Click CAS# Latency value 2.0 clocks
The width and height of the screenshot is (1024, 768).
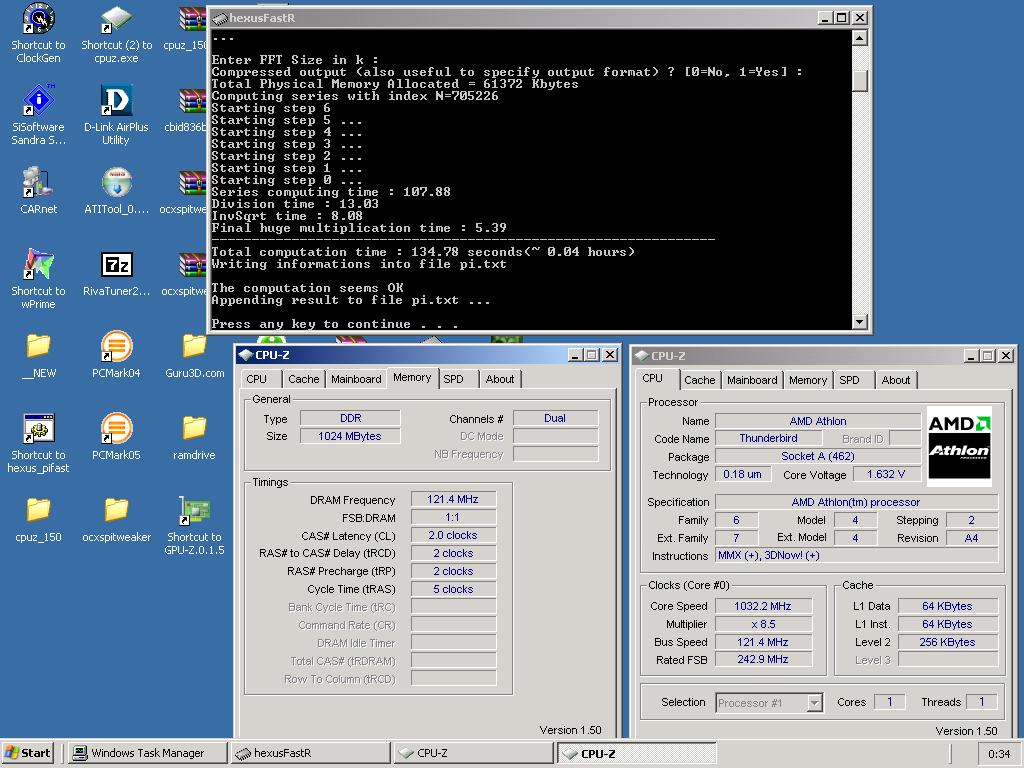tap(453, 536)
